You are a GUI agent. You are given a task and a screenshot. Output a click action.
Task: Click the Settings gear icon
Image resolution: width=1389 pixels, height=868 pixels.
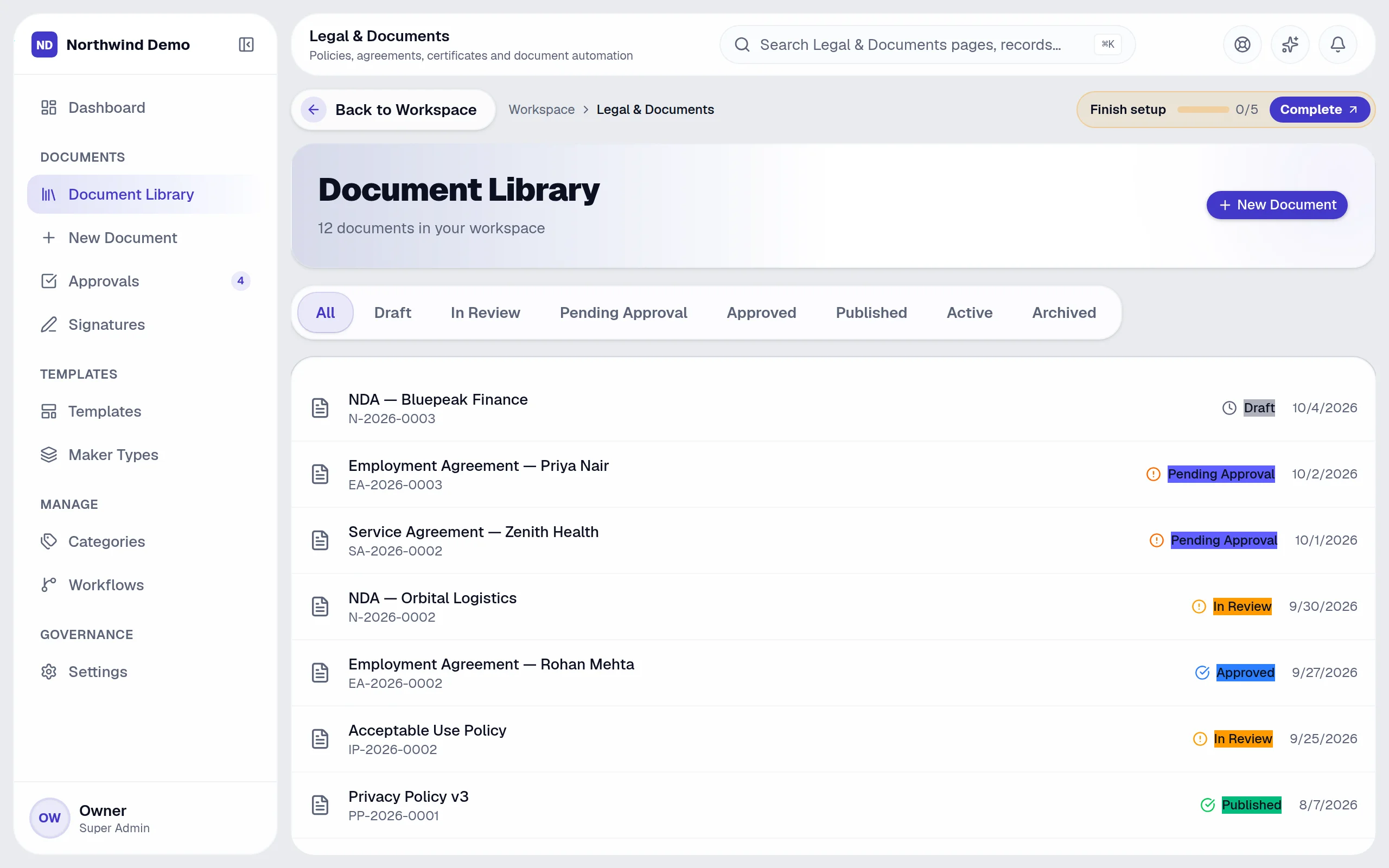(49, 672)
